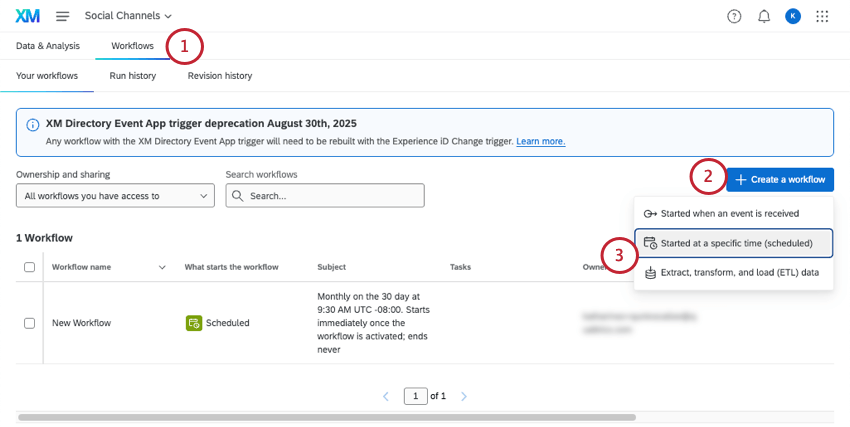Expand the Workflow name column sort chevron
This screenshot has height=427, width=850.
(162, 267)
